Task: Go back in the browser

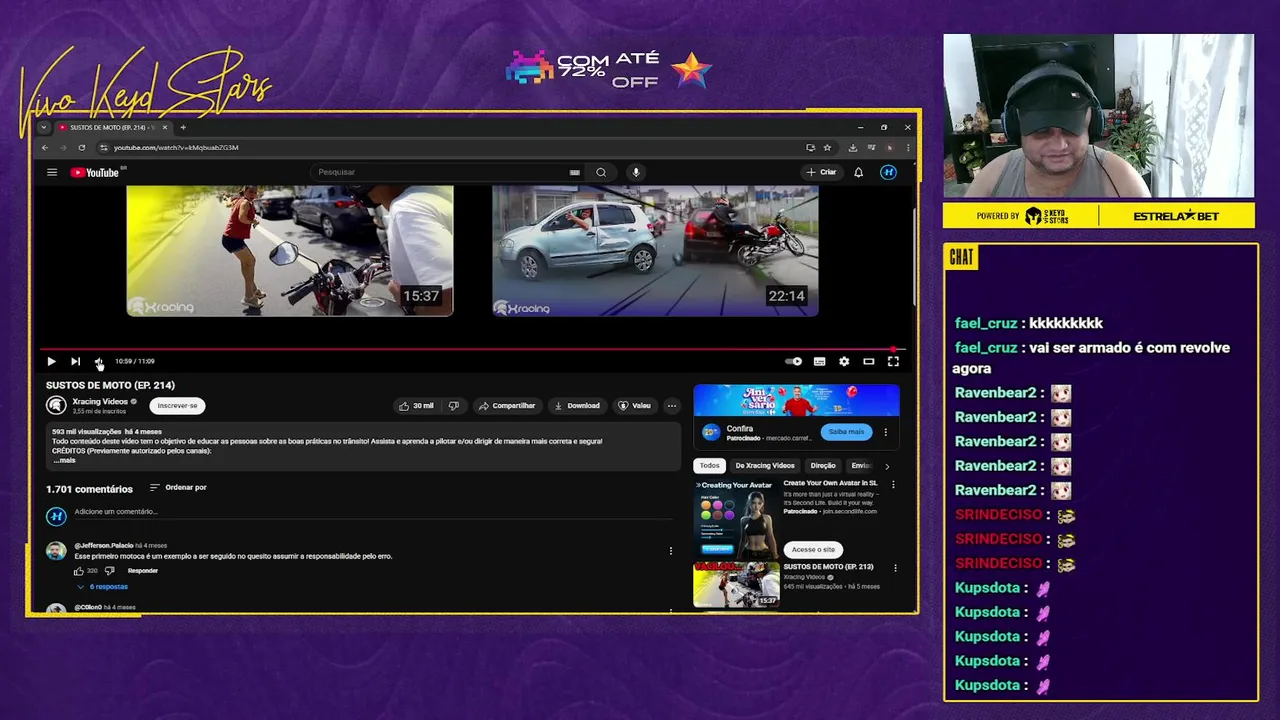Action: tap(44, 147)
